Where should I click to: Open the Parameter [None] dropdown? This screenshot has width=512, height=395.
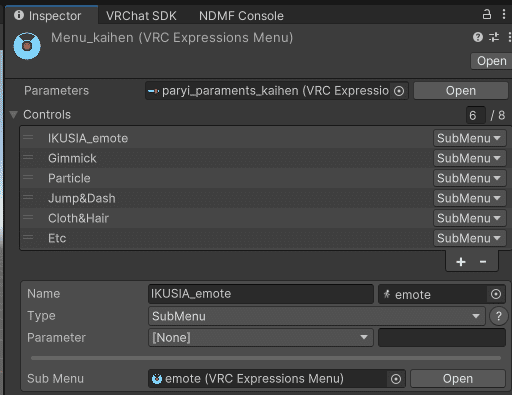261,338
